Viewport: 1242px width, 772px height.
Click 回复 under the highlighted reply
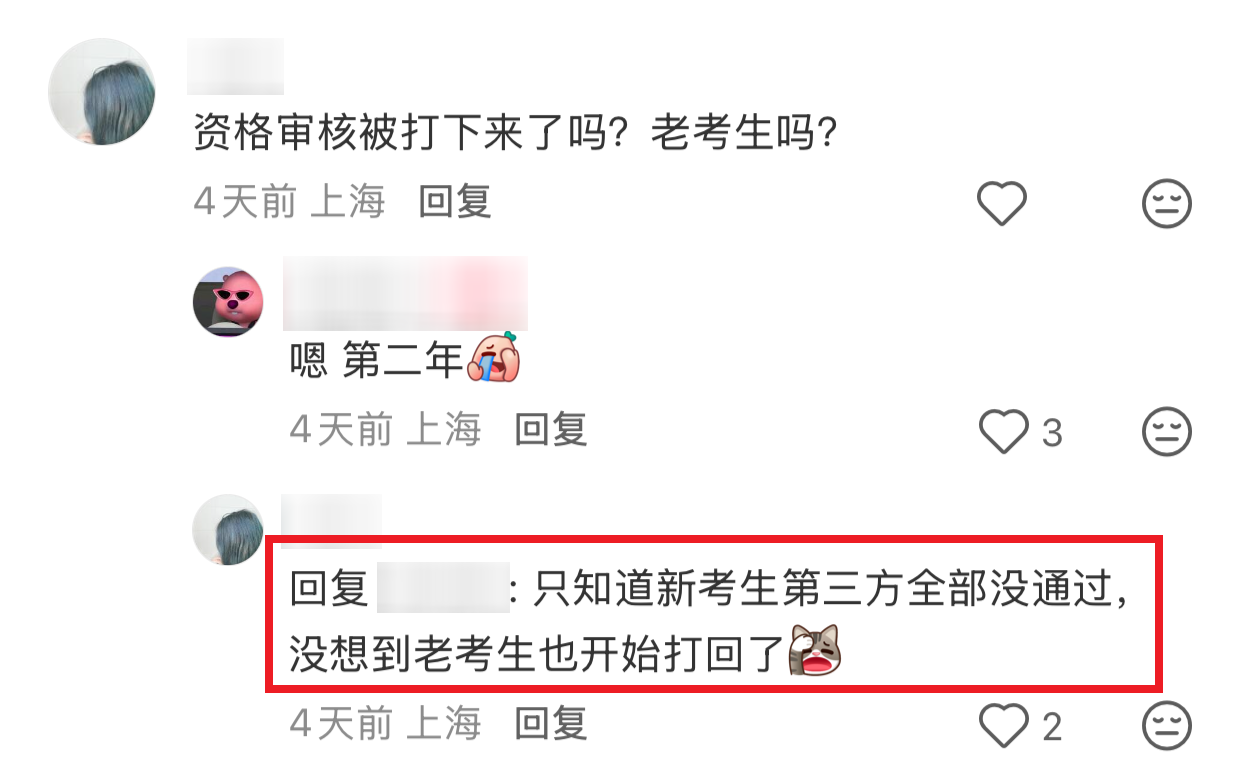click(x=551, y=722)
